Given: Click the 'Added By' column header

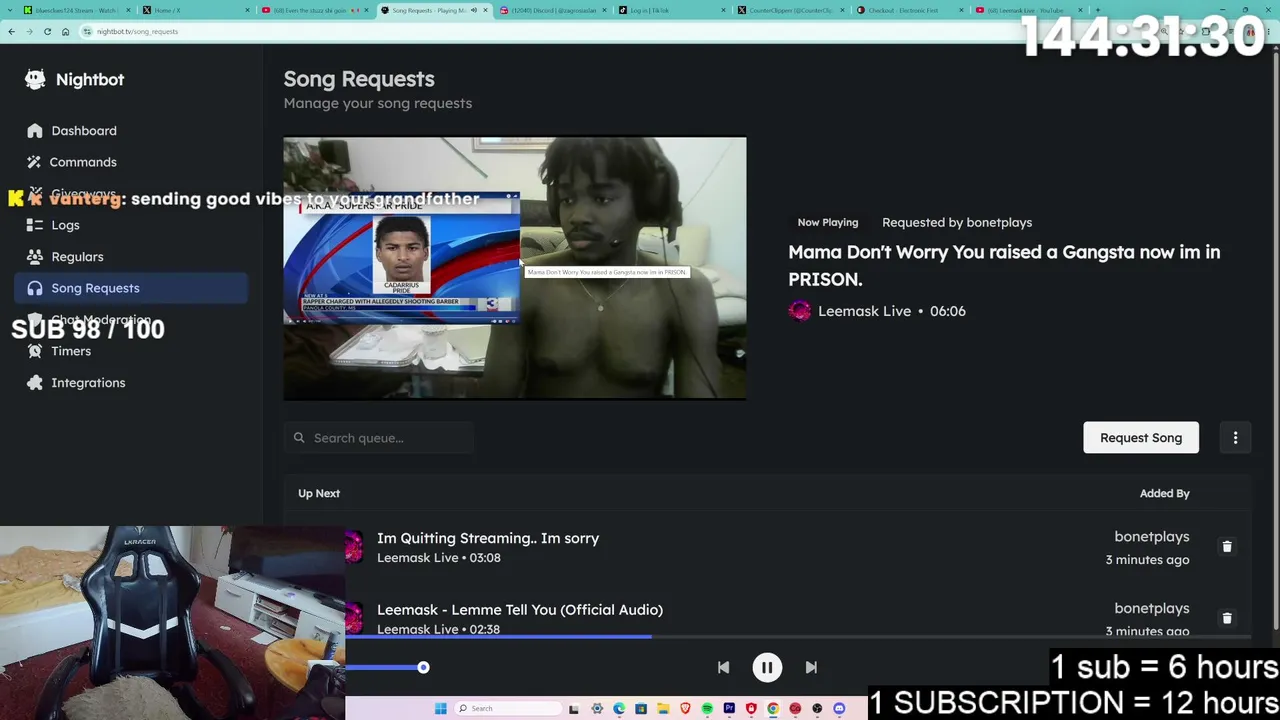Looking at the screenshot, I should tap(1165, 494).
